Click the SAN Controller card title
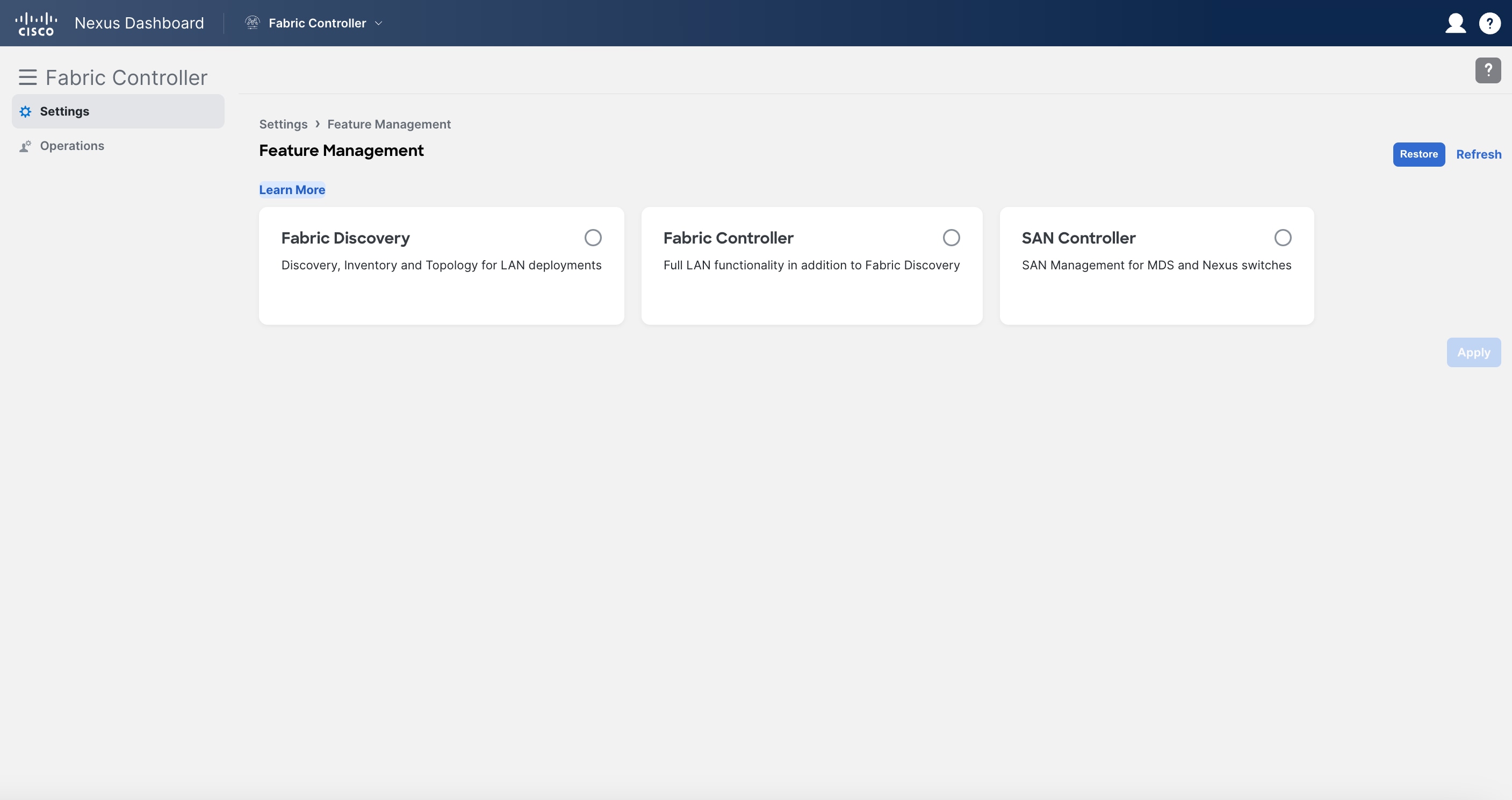Screen dimensions: 1512x800 click(1078, 238)
